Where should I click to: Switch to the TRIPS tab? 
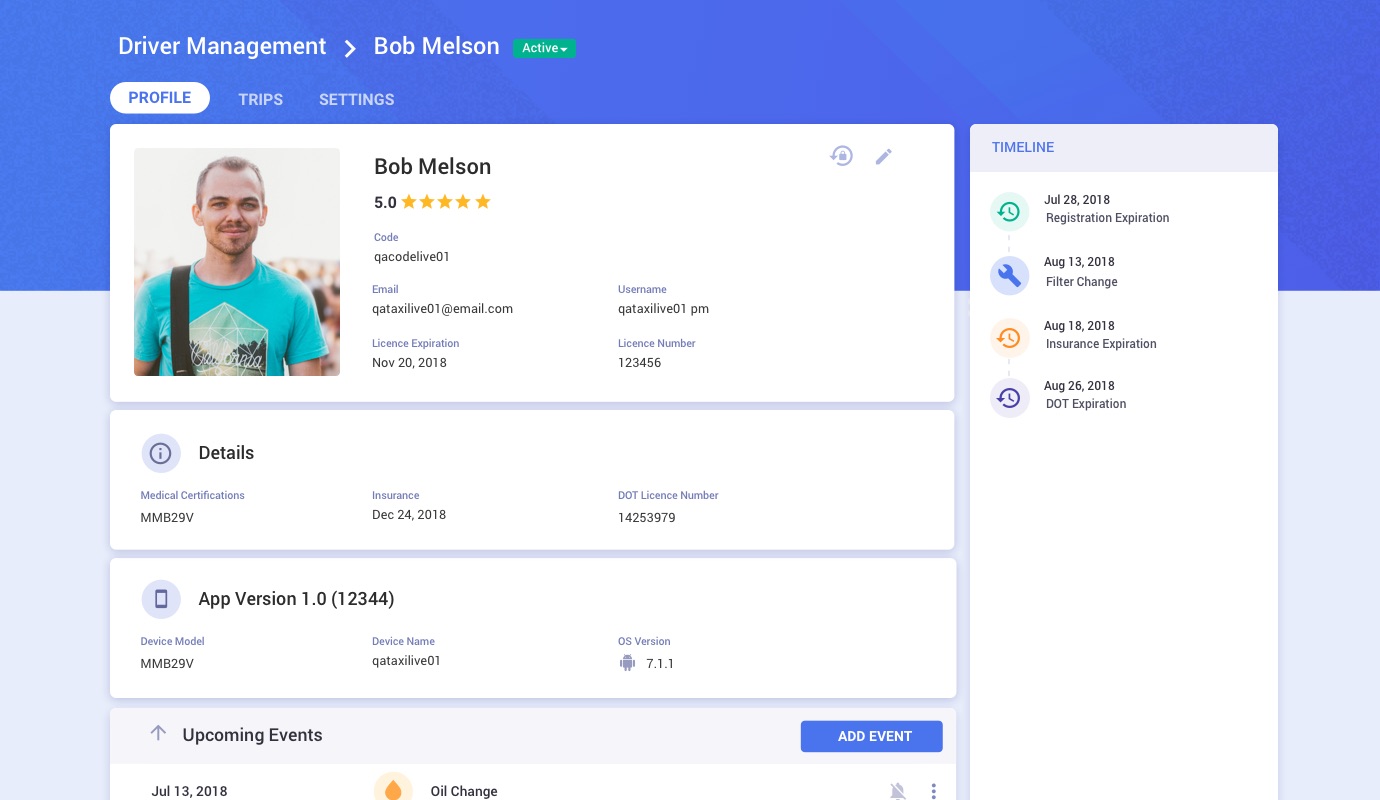click(261, 99)
